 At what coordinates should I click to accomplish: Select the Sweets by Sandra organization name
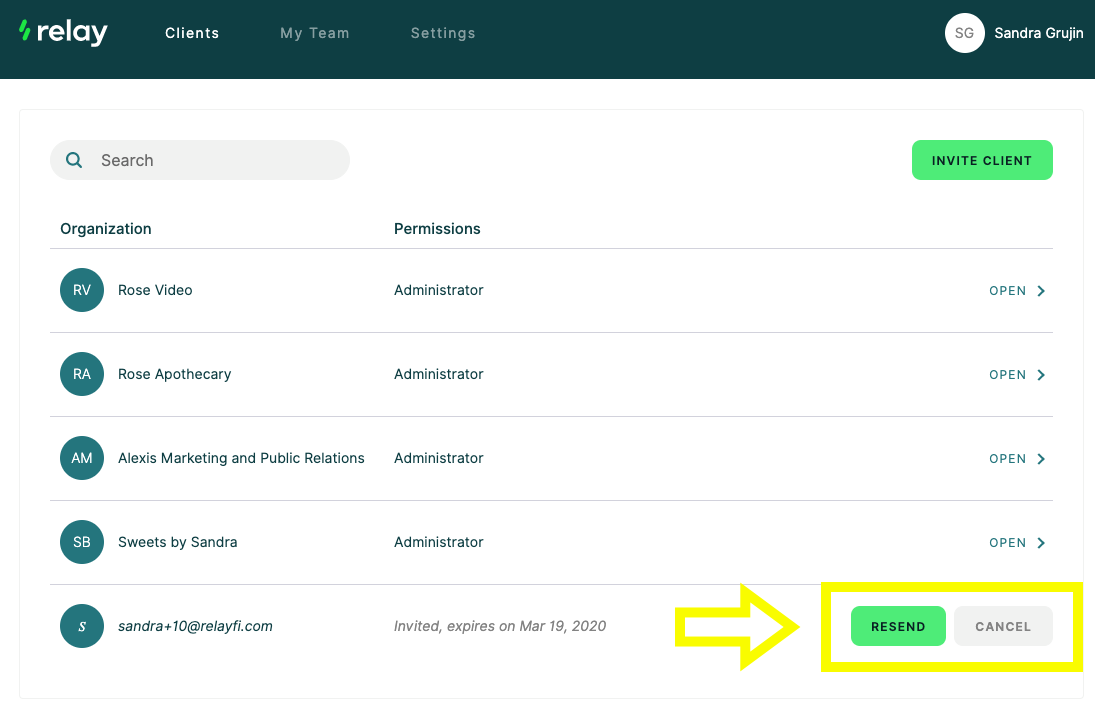point(177,542)
